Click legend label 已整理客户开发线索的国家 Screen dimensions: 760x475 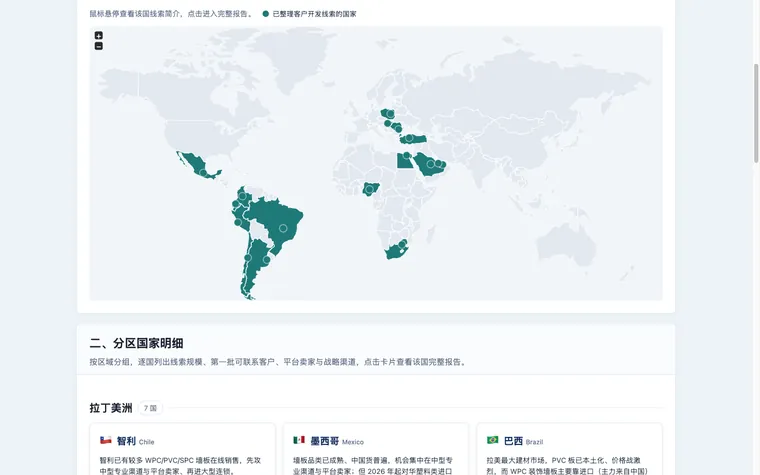click(315, 14)
